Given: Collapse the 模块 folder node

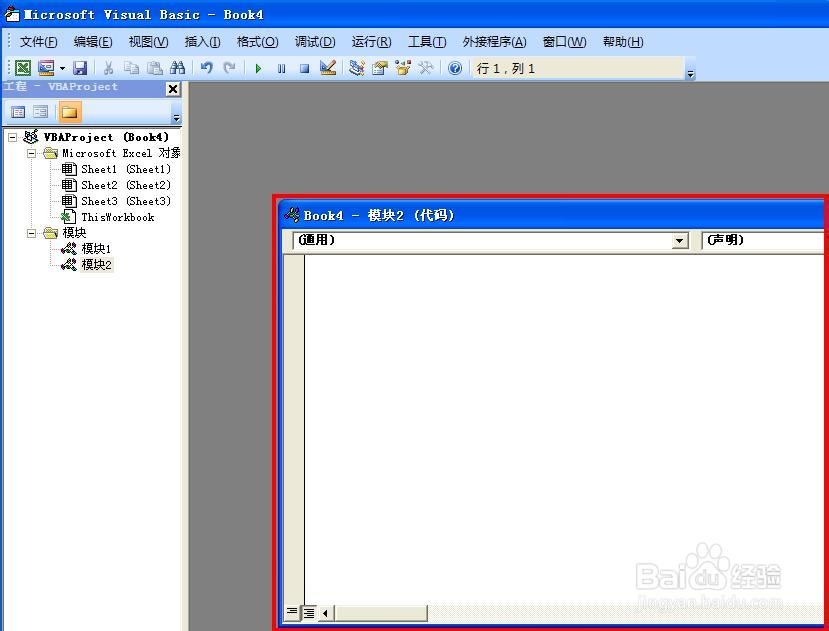Looking at the screenshot, I should click(32, 233).
